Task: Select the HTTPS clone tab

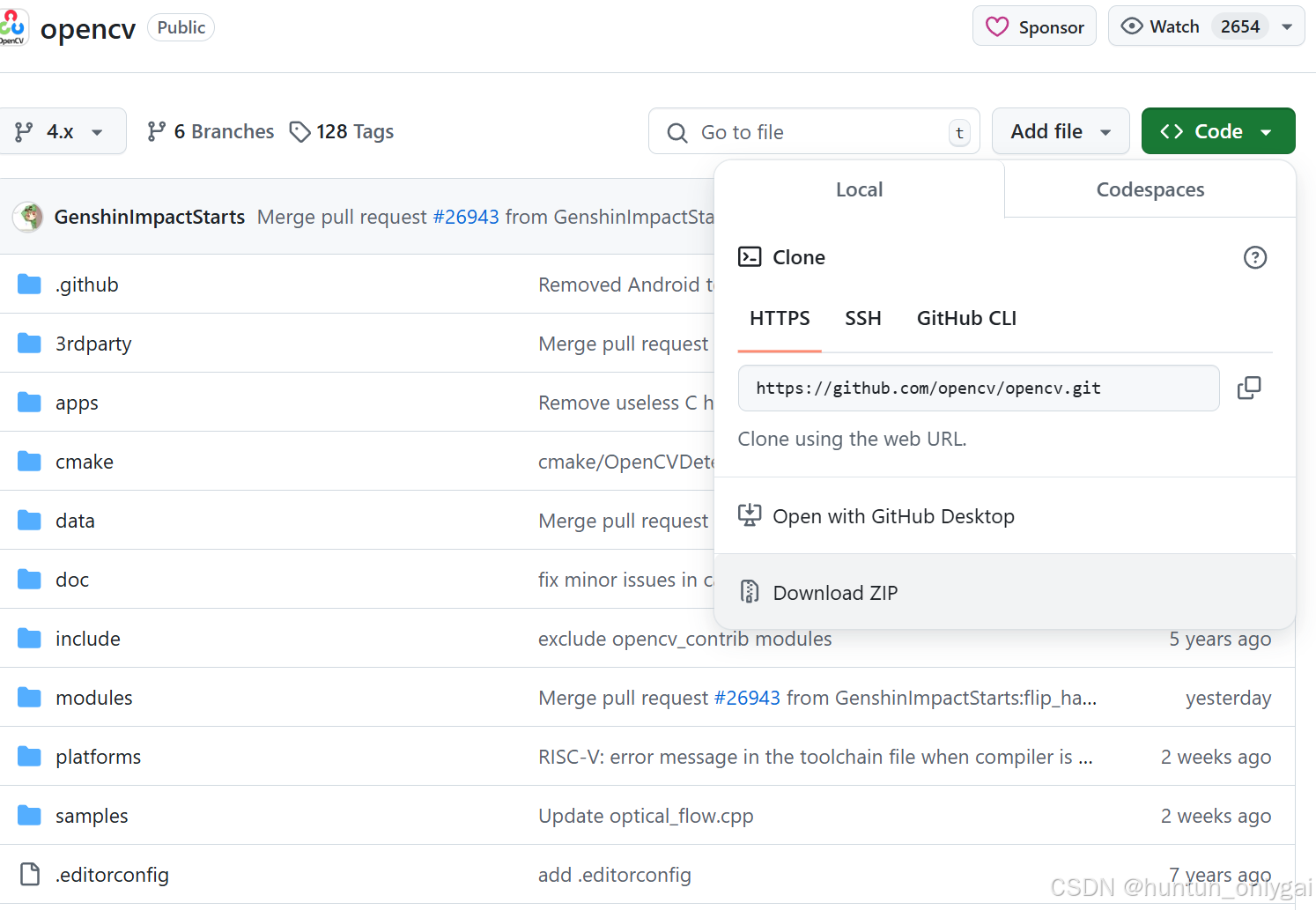Action: coord(780,318)
